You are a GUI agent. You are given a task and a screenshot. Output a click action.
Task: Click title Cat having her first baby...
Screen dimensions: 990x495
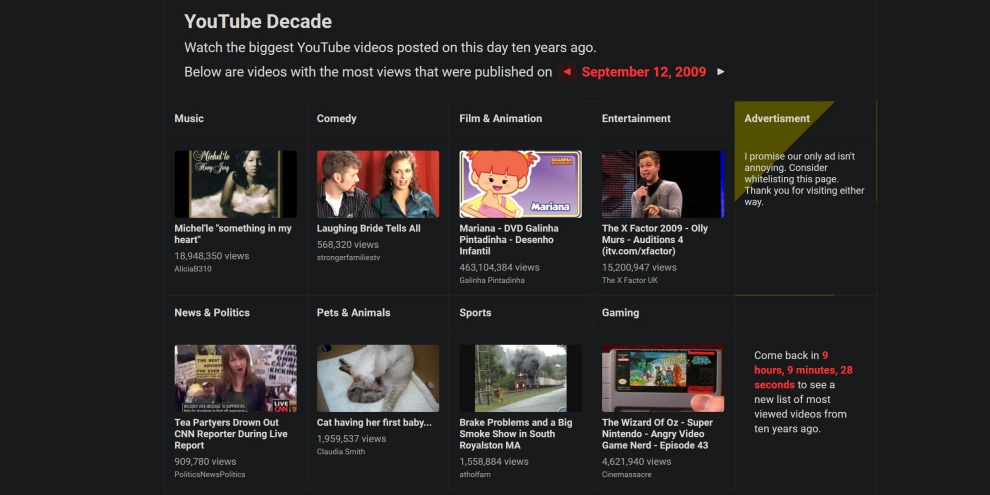(374, 423)
